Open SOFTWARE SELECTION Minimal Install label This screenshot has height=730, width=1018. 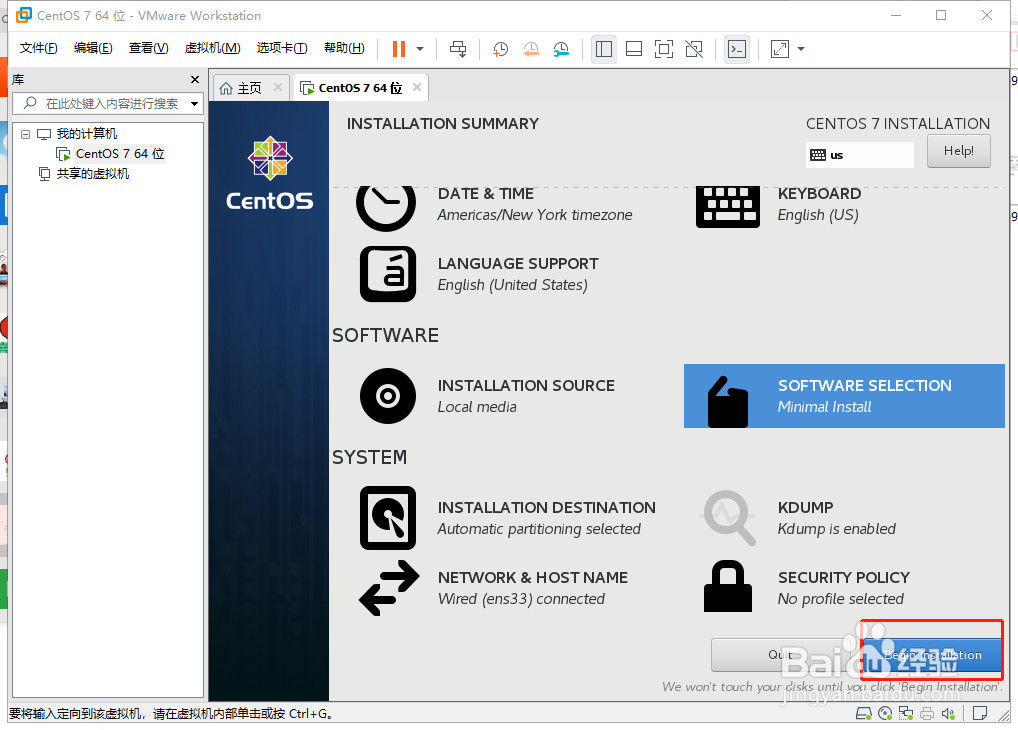pyautogui.click(x=865, y=396)
